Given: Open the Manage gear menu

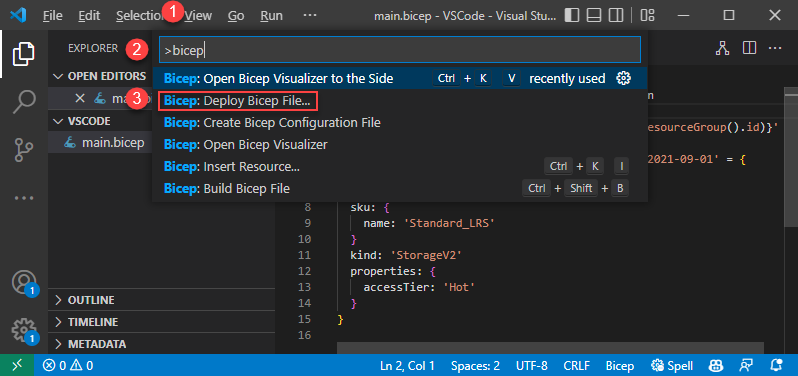Looking at the screenshot, I should (x=23, y=330).
